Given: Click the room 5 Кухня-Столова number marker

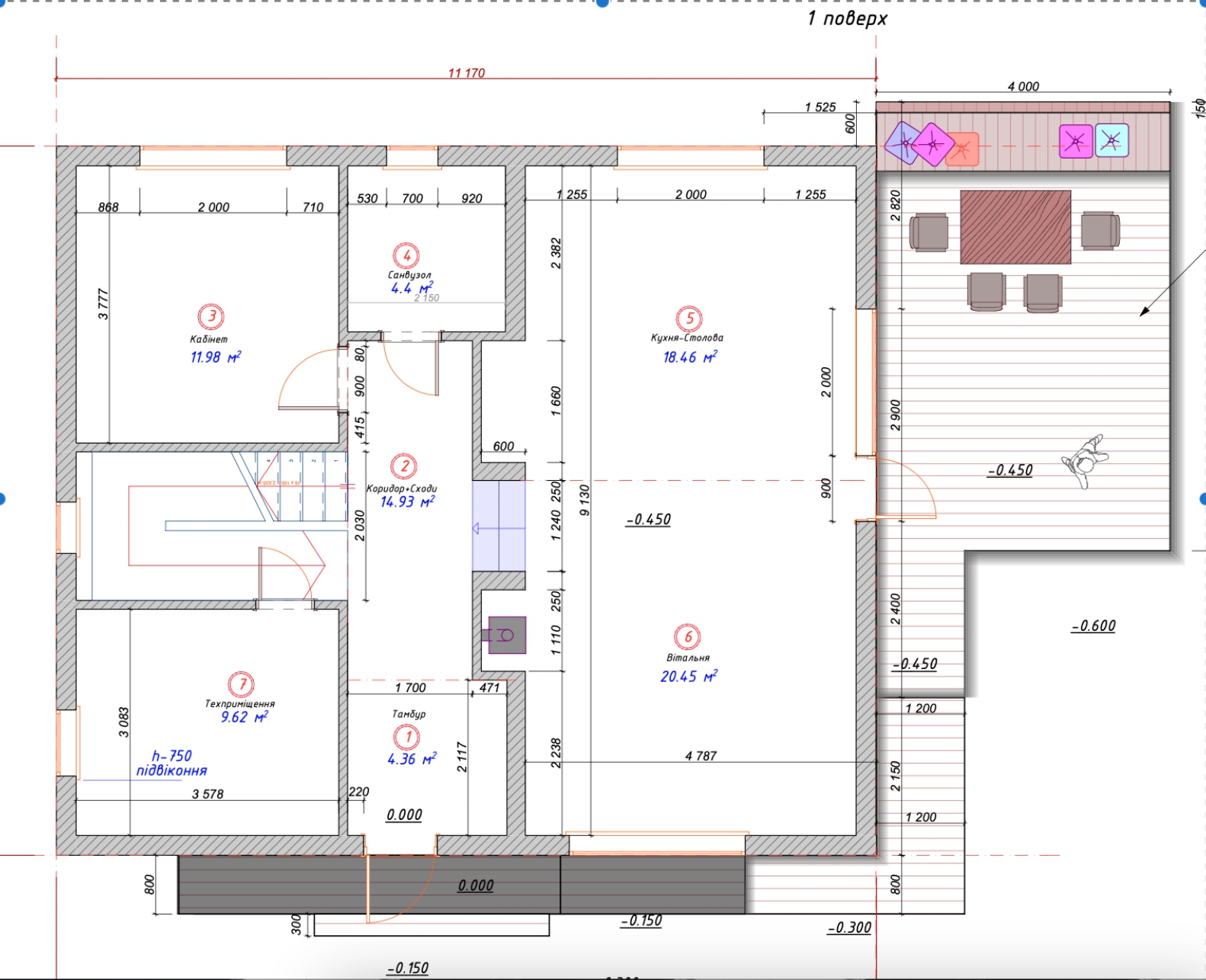Looking at the screenshot, I should [x=689, y=319].
